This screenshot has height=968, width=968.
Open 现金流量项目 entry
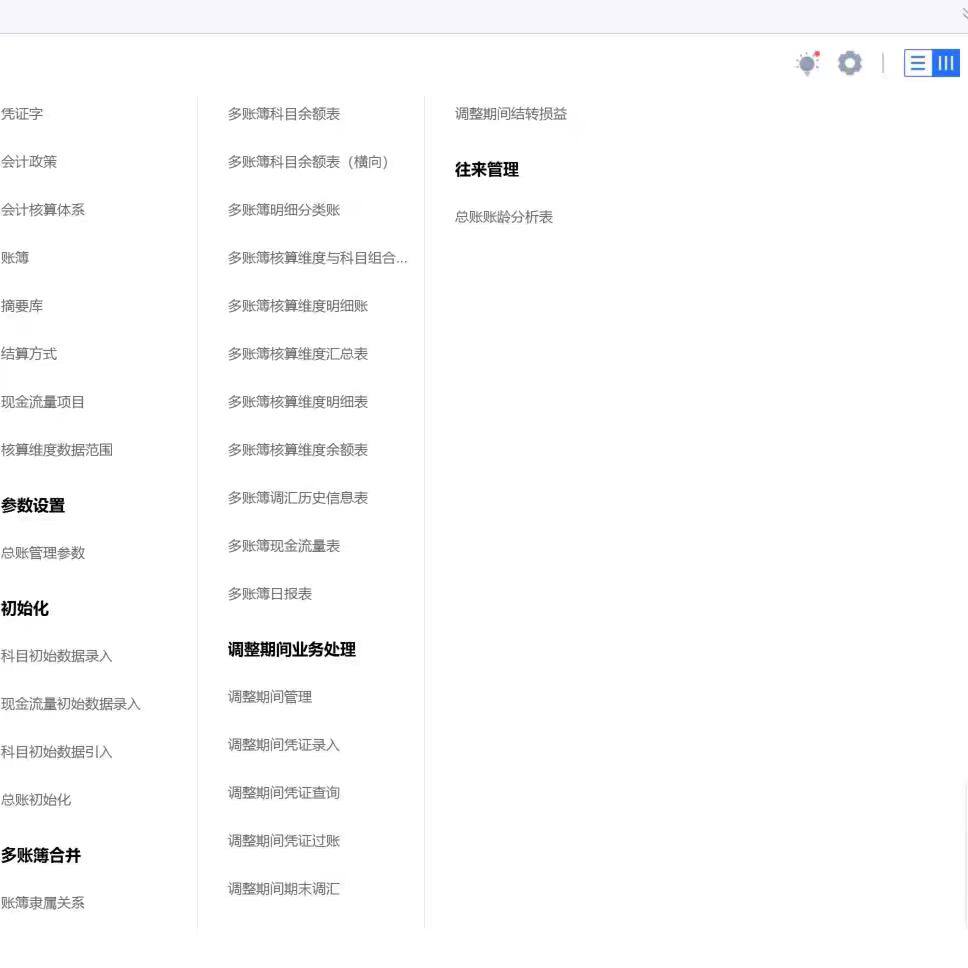[x=43, y=402]
